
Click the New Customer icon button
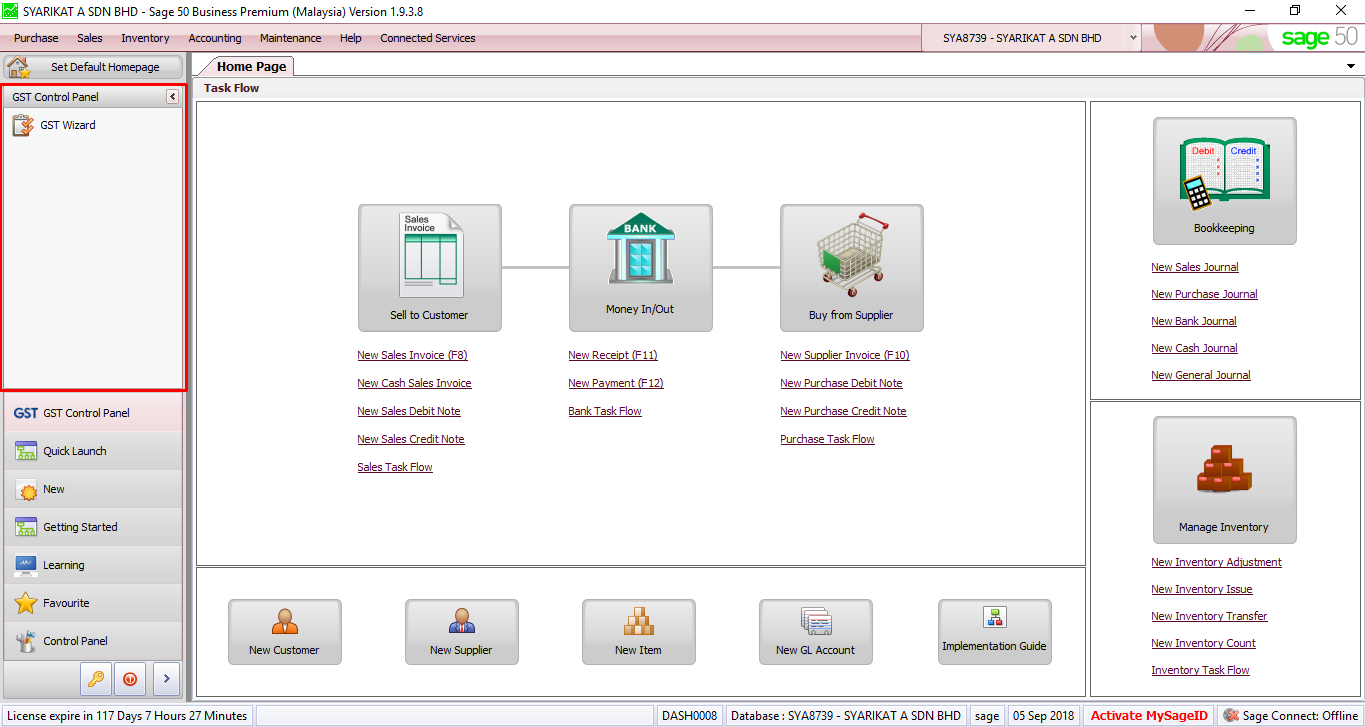coord(284,632)
